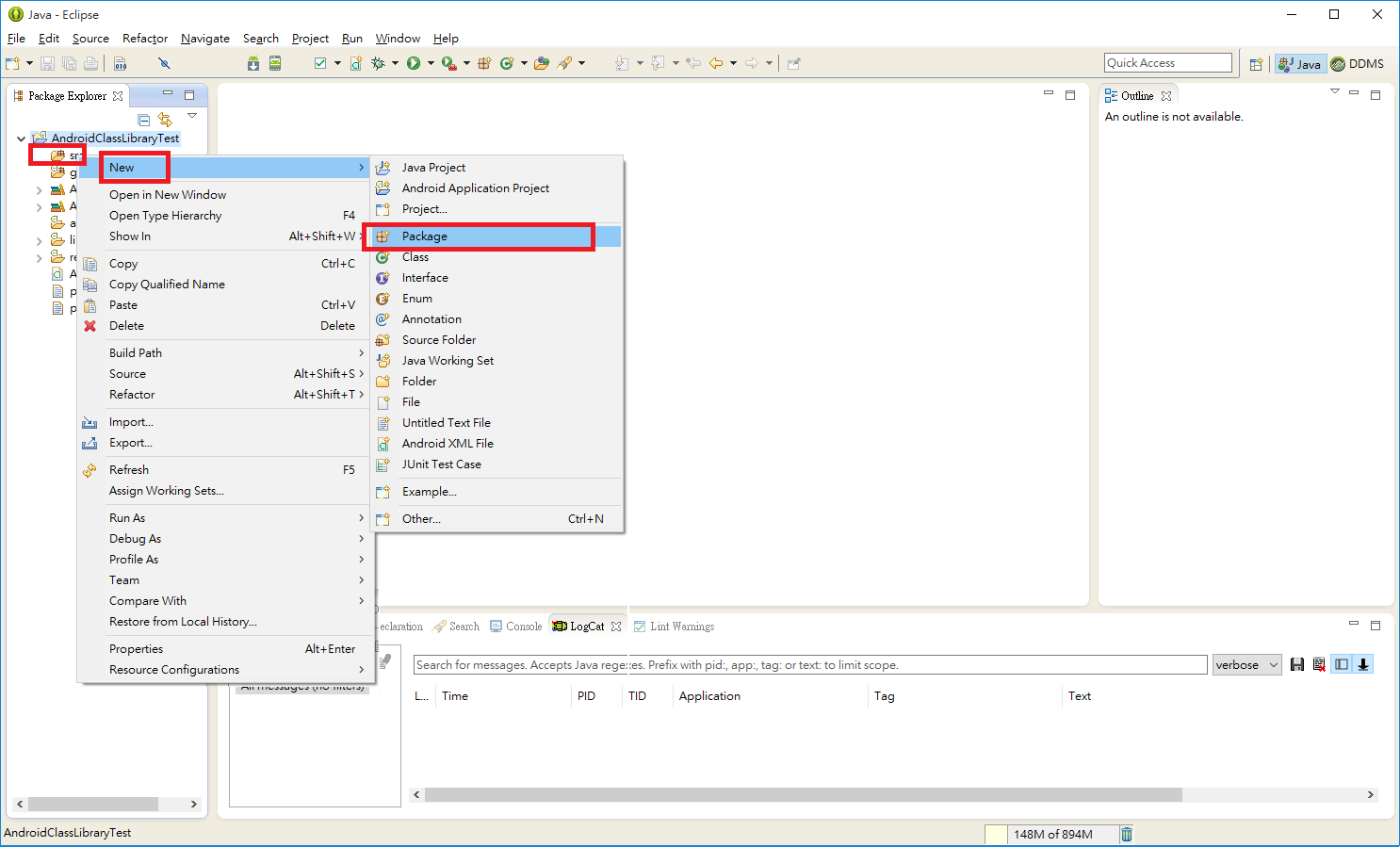Click Build Path in context menu
This screenshot has height=847, width=1400.
click(x=225, y=353)
